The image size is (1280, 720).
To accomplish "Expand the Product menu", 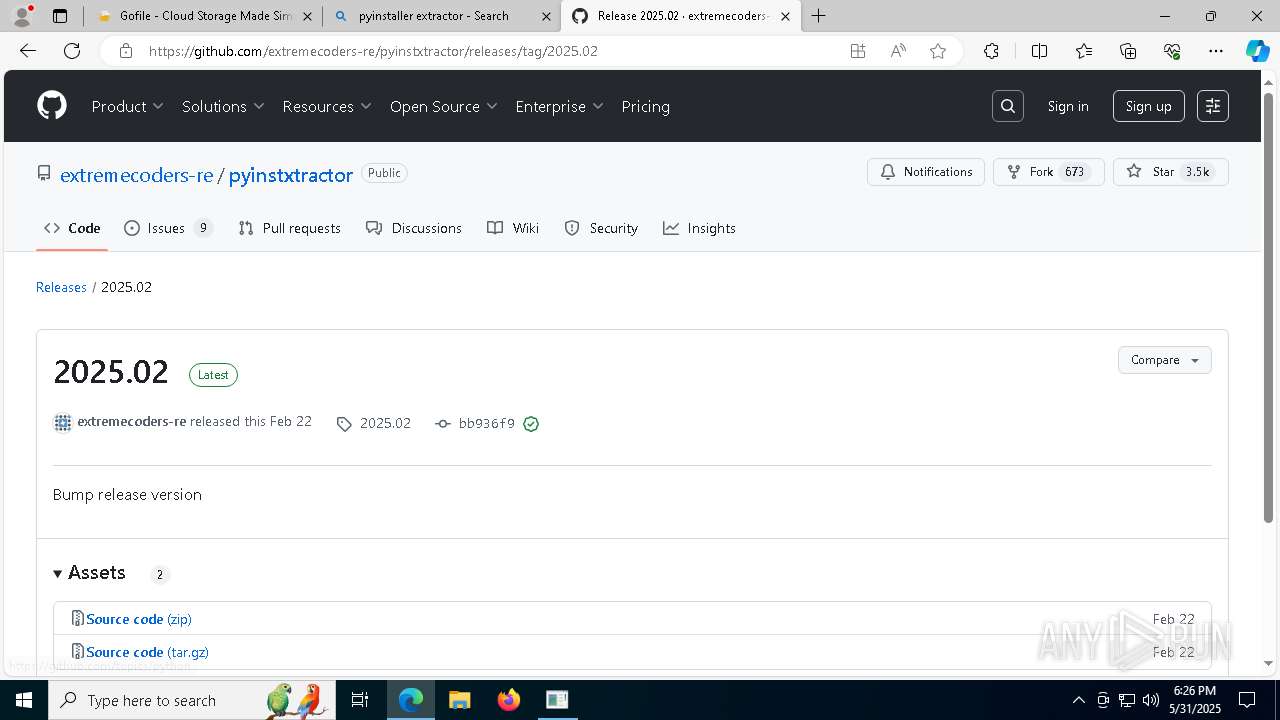I will (127, 106).
